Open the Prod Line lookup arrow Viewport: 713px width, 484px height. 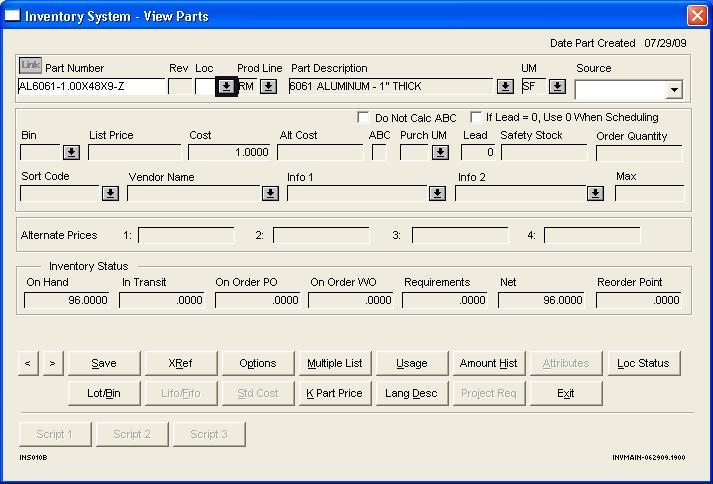tap(268, 86)
